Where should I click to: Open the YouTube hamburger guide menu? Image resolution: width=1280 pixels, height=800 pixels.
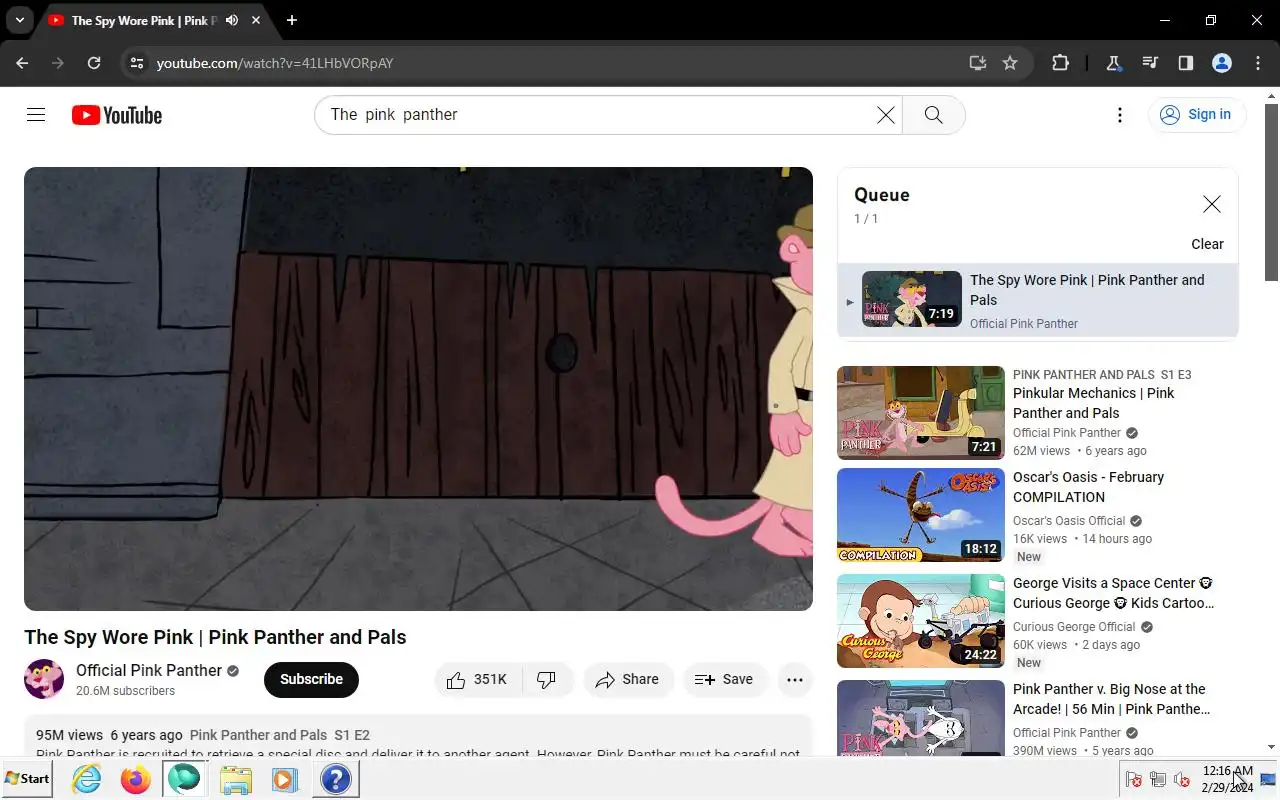(36, 115)
